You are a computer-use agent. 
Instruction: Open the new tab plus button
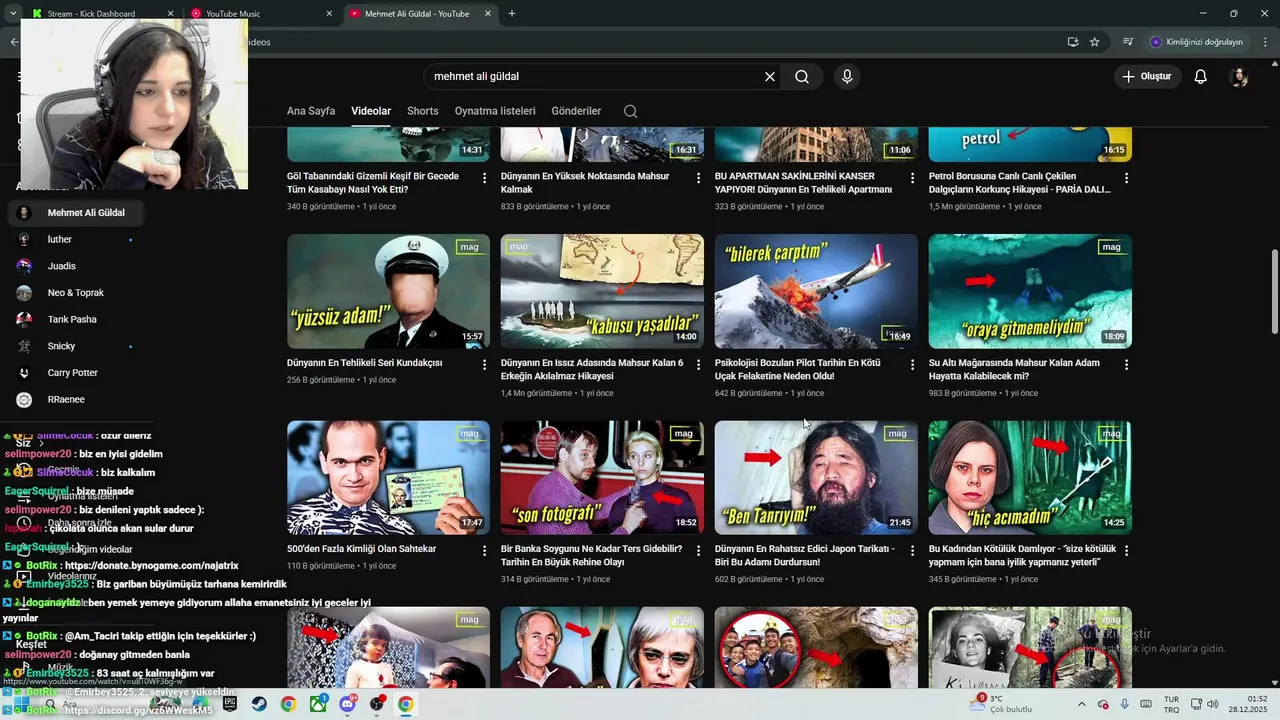click(512, 14)
